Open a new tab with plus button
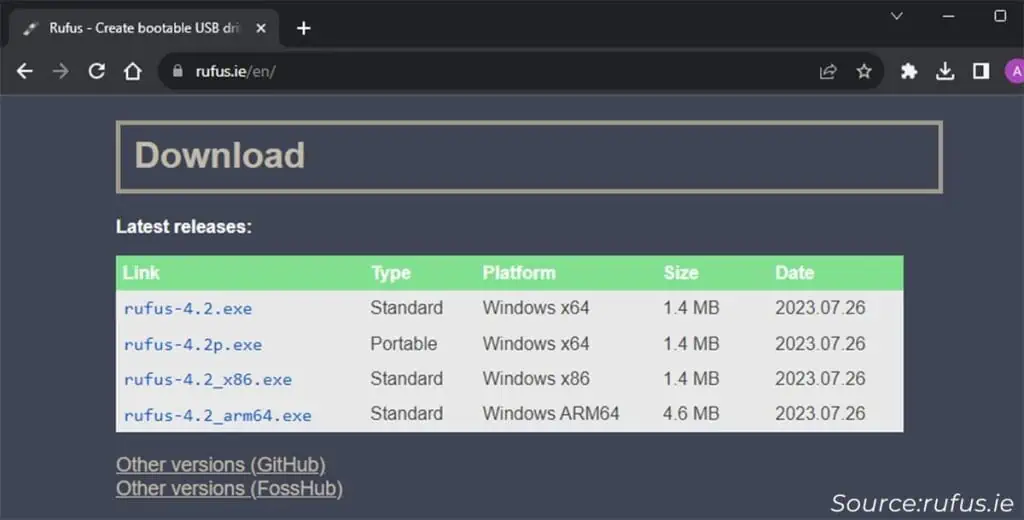The image size is (1024, 520). 304,28
